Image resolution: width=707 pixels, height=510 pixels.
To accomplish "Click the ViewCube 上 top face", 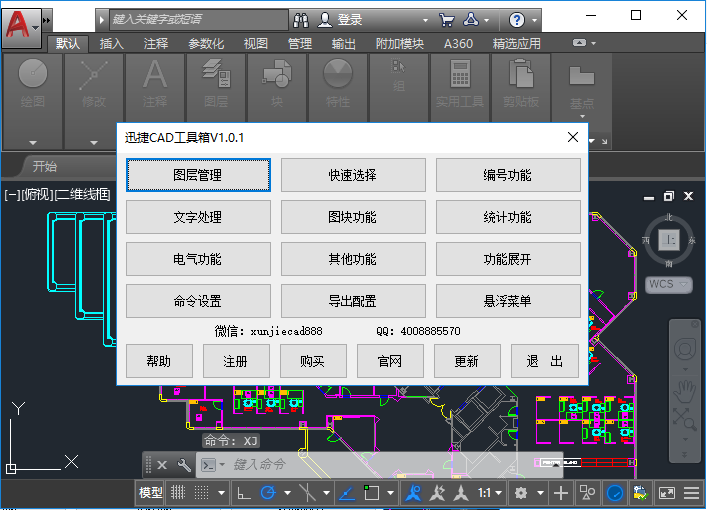I will (669, 240).
